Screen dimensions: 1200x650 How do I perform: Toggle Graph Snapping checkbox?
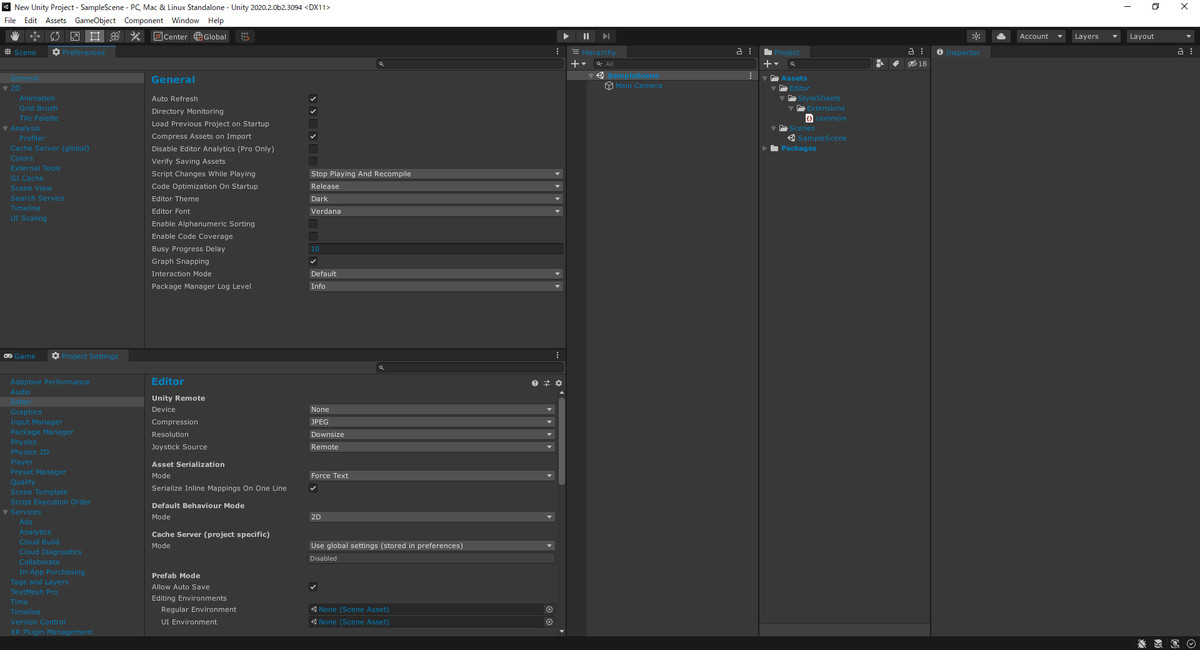(313, 261)
